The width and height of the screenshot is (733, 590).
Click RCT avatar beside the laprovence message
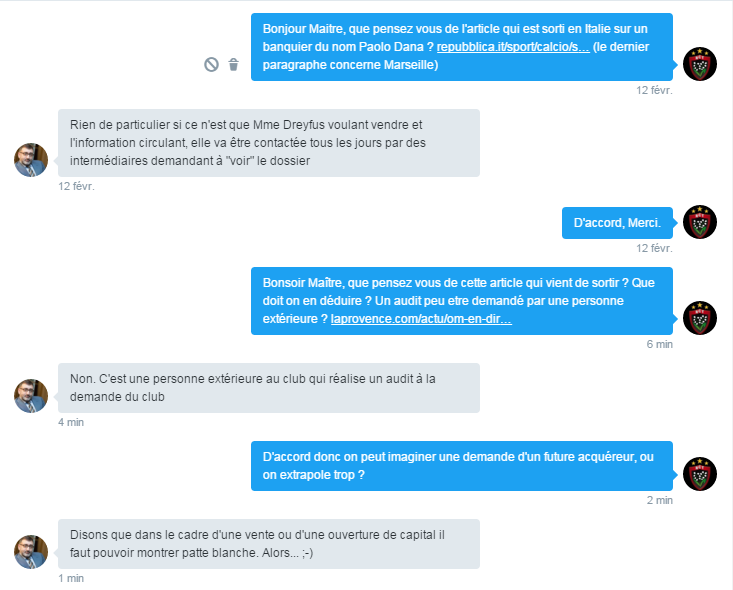[x=700, y=318]
